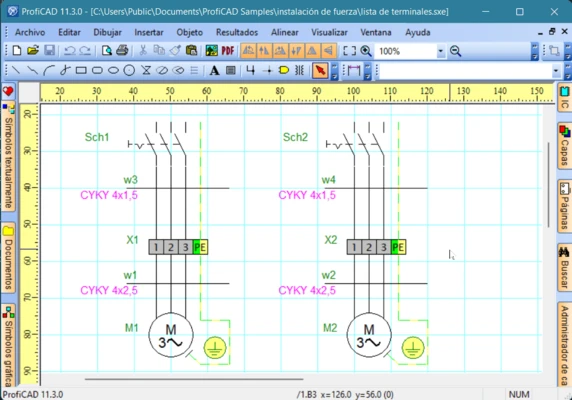Click the zoom to fit page icon
The height and width of the screenshot is (400, 572).
pos(349,51)
